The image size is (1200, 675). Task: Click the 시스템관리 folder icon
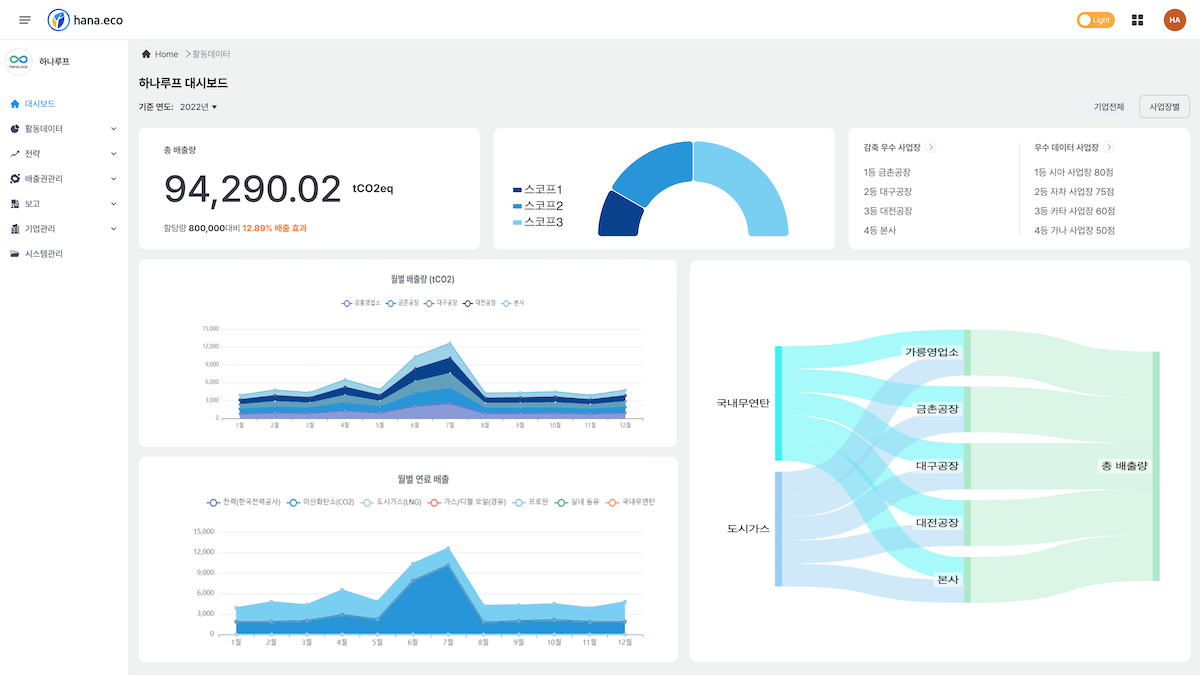coord(15,254)
